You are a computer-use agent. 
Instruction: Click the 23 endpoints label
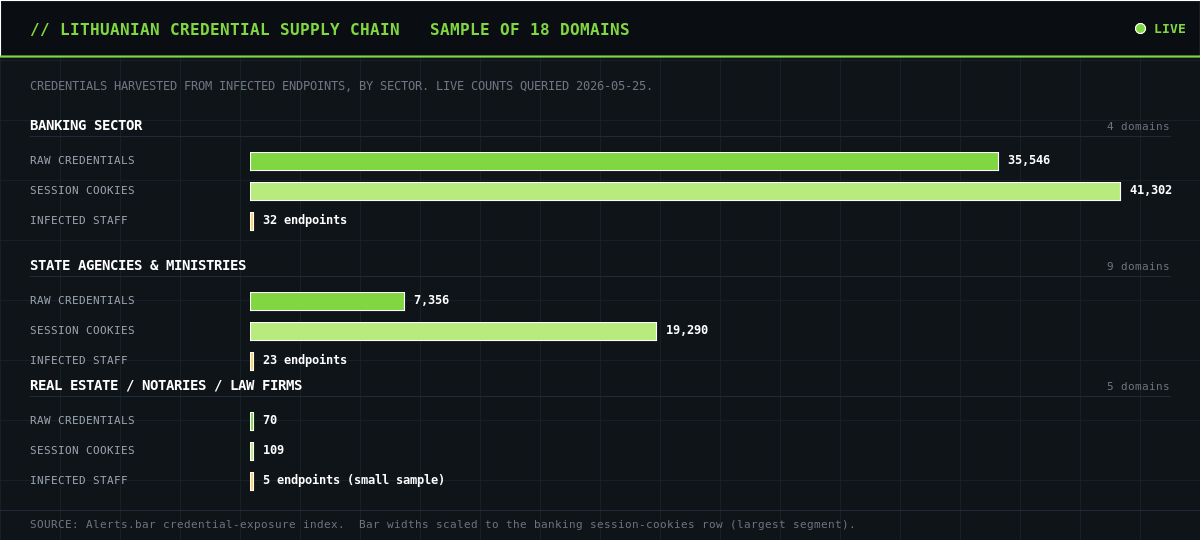[305, 361]
